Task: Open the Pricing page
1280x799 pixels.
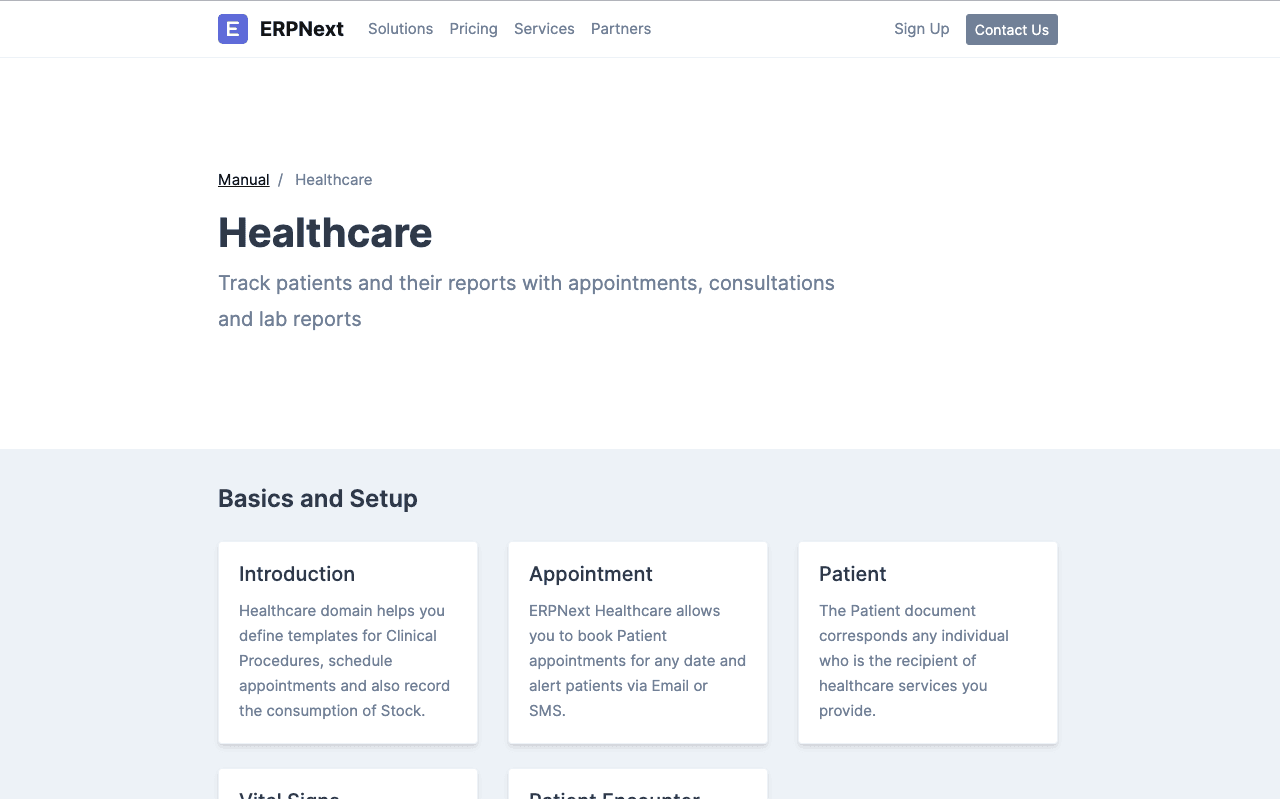Action: pos(473,29)
